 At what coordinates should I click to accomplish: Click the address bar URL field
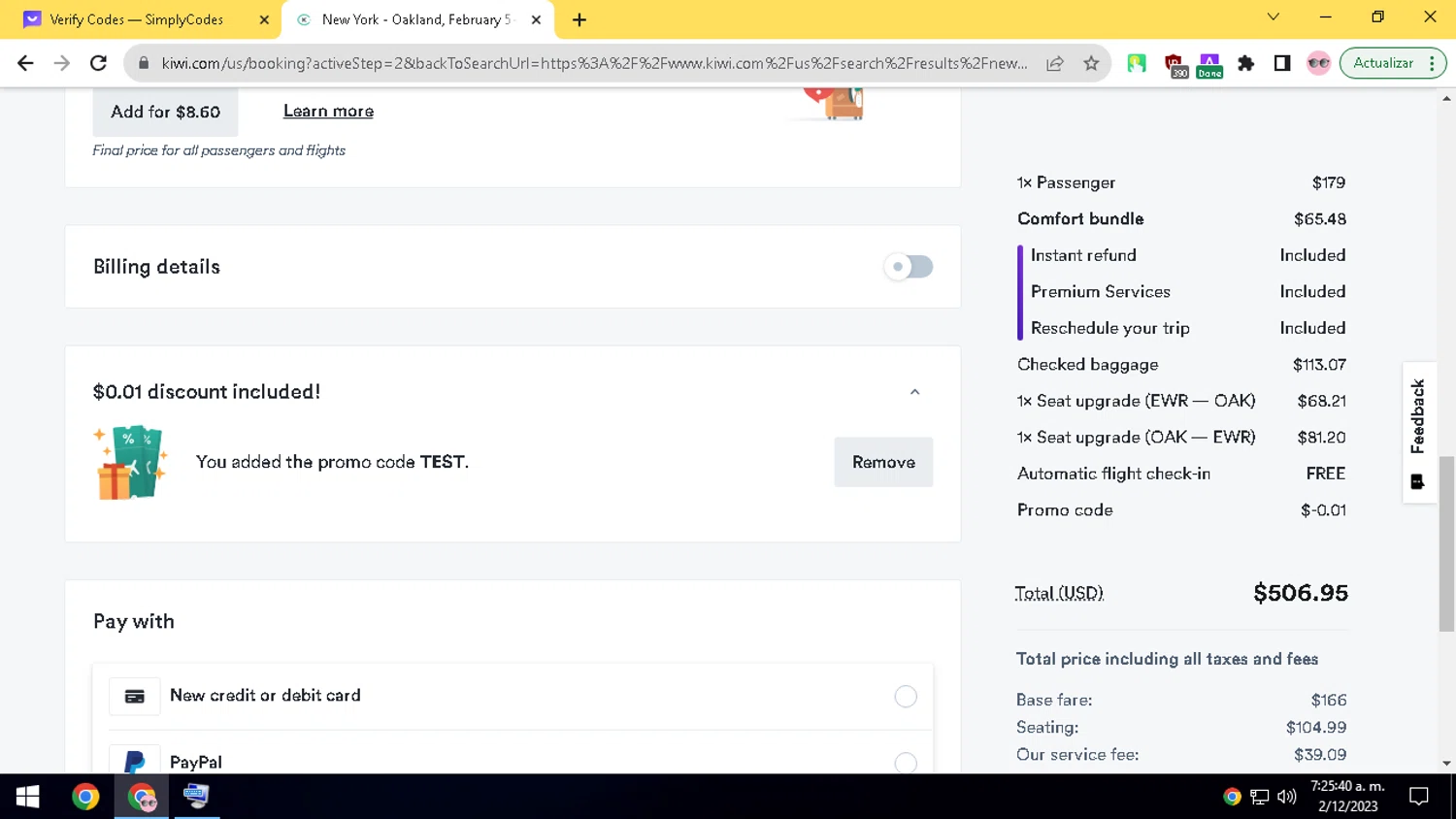(x=594, y=63)
